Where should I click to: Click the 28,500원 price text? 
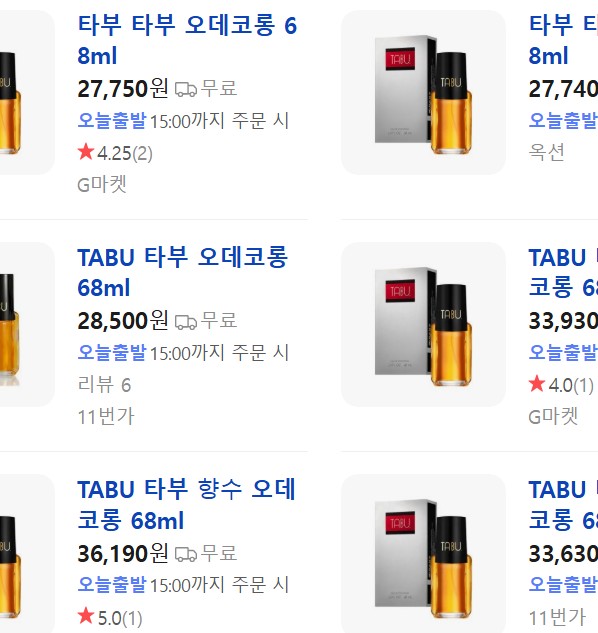pos(123,321)
